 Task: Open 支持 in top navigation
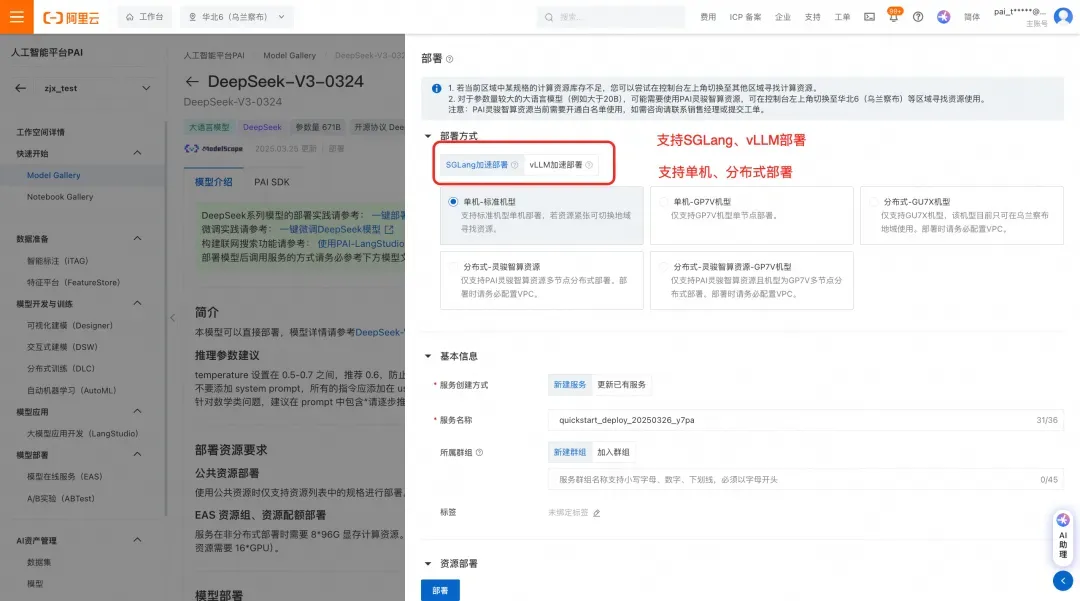(813, 17)
